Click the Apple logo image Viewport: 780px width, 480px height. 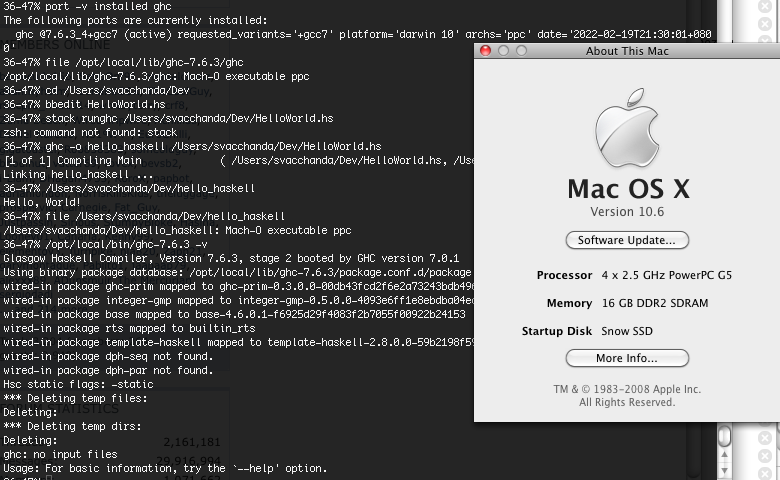tap(627, 128)
